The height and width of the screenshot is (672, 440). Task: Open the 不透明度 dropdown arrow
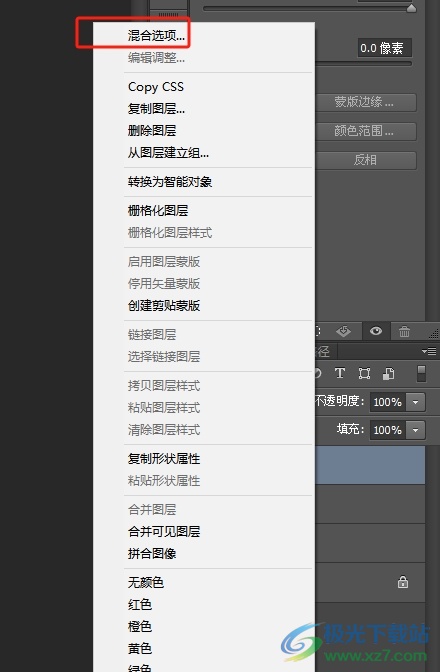tap(415, 402)
